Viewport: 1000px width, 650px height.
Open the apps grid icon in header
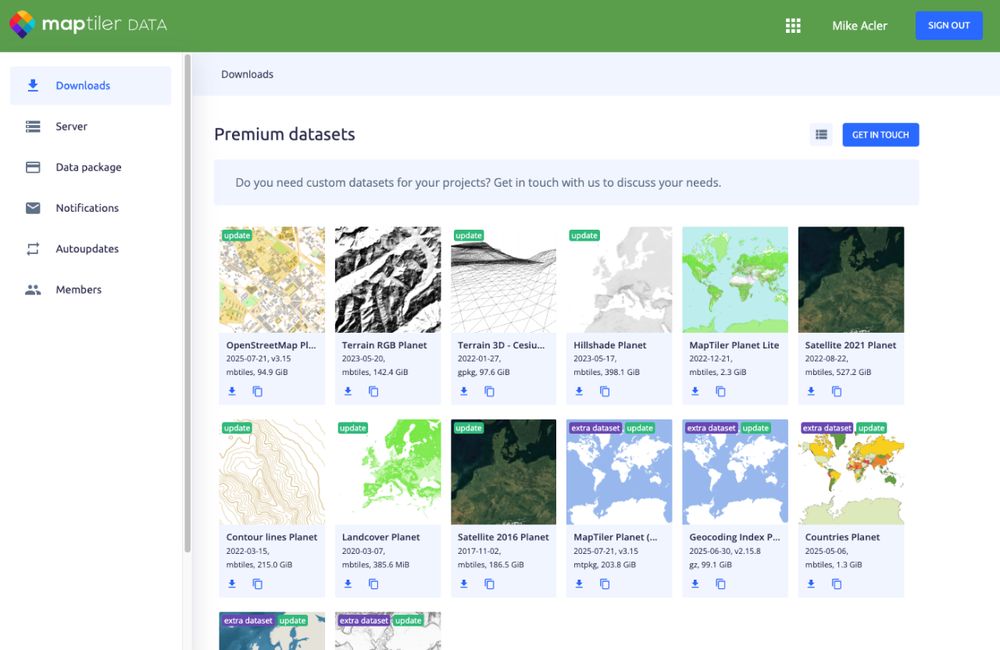click(x=793, y=26)
